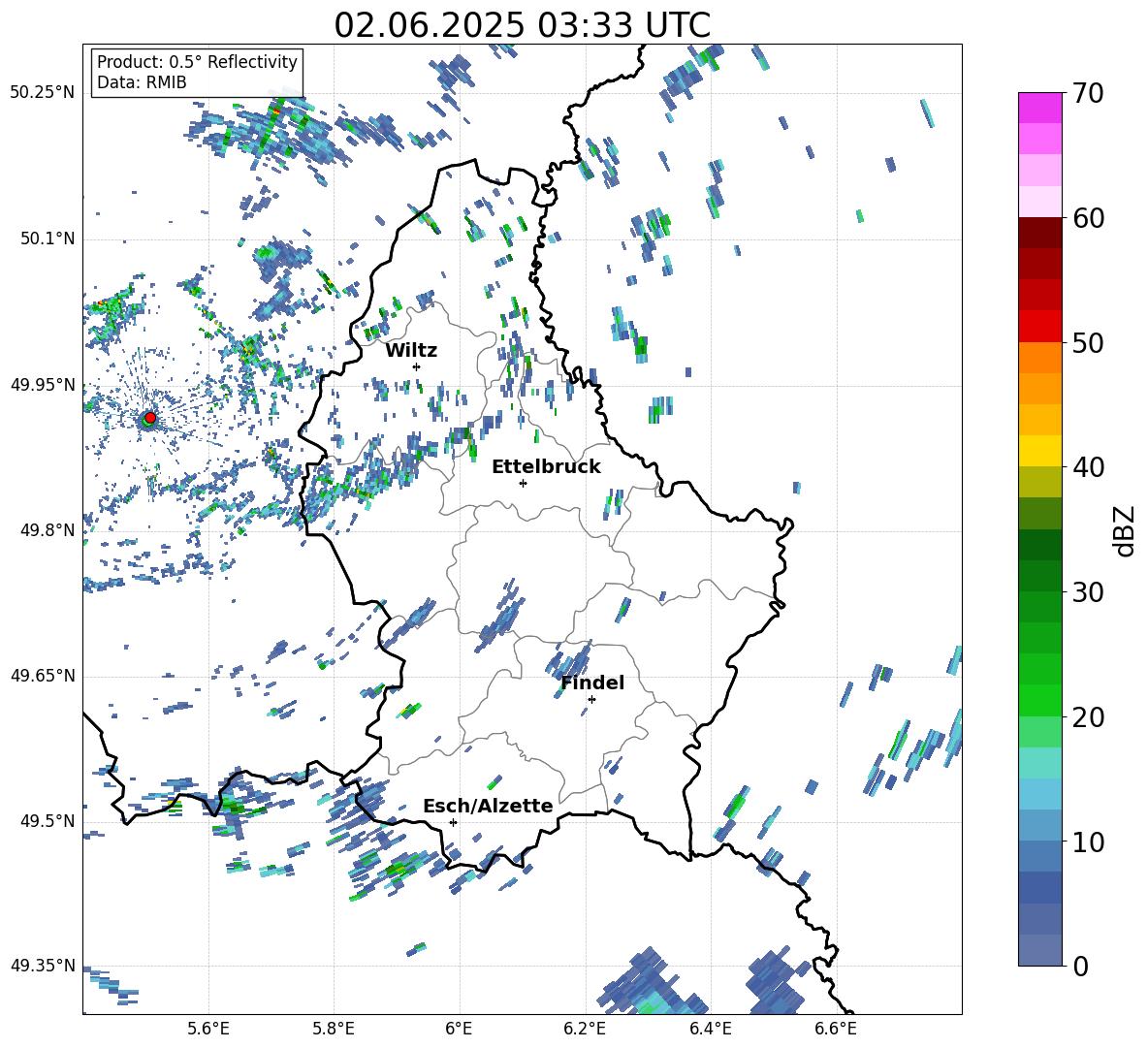Screen dimensions: 1148x1048
Task: Click the 49.8°N latitude label
Action: pos(47,530)
